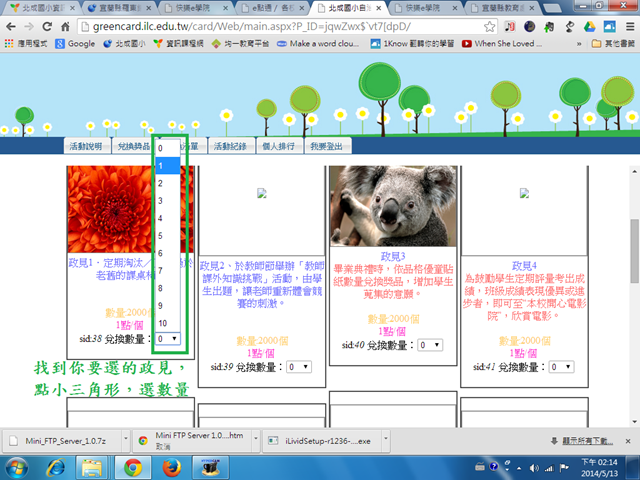The height and width of the screenshot is (480, 640).
Task: Open quantity dropdown for sid:40 koala item
Action: 430,345
